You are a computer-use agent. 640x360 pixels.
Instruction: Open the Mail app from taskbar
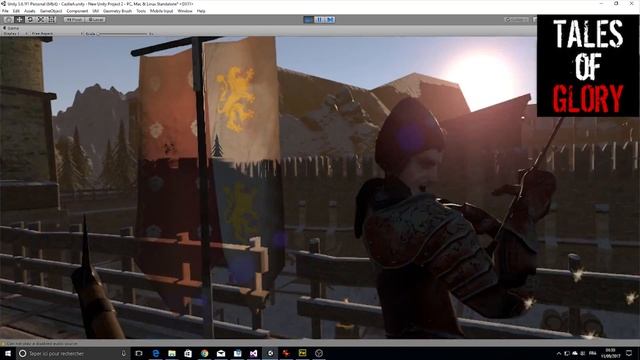(x=221, y=353)
